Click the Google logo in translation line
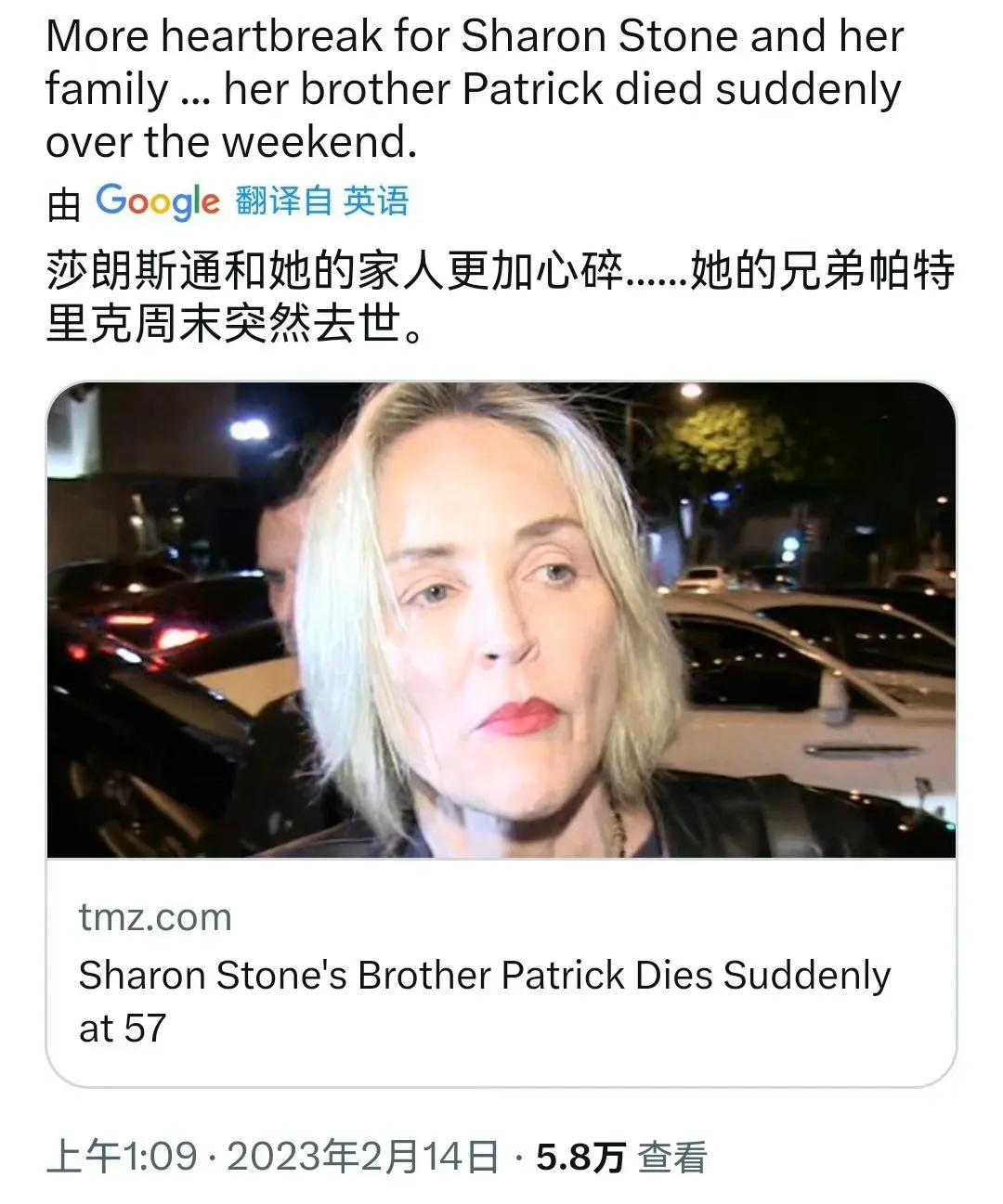The width and height of the screenshot is (1003, 1204). (158, 201)
